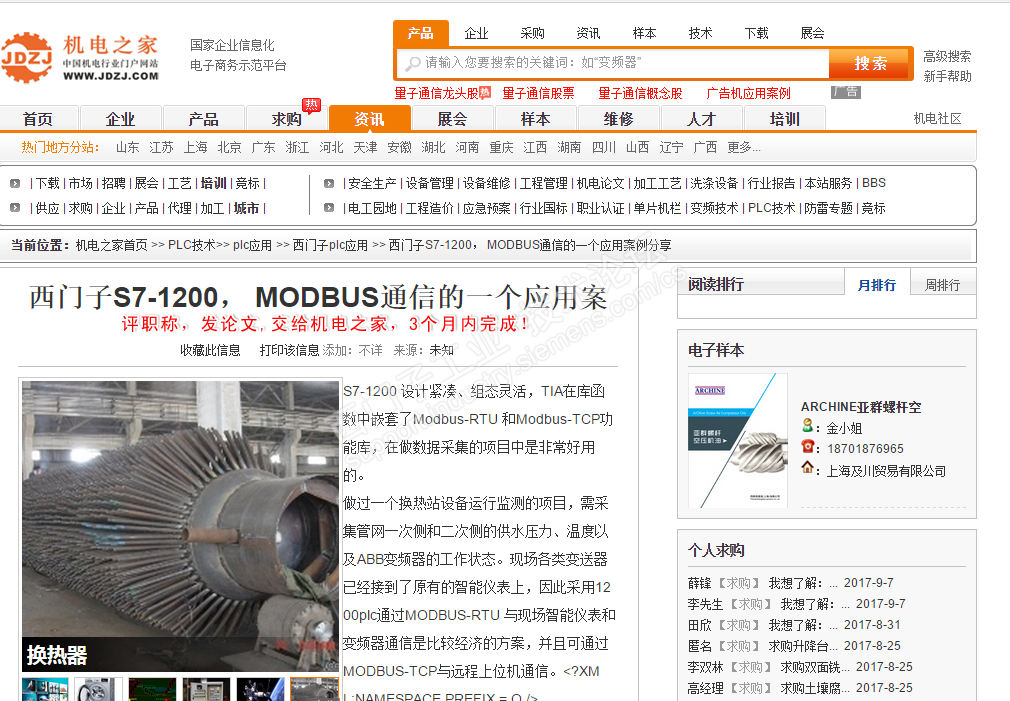
Task: Open 培训 in main navigation
Action: tap(785, 119)
